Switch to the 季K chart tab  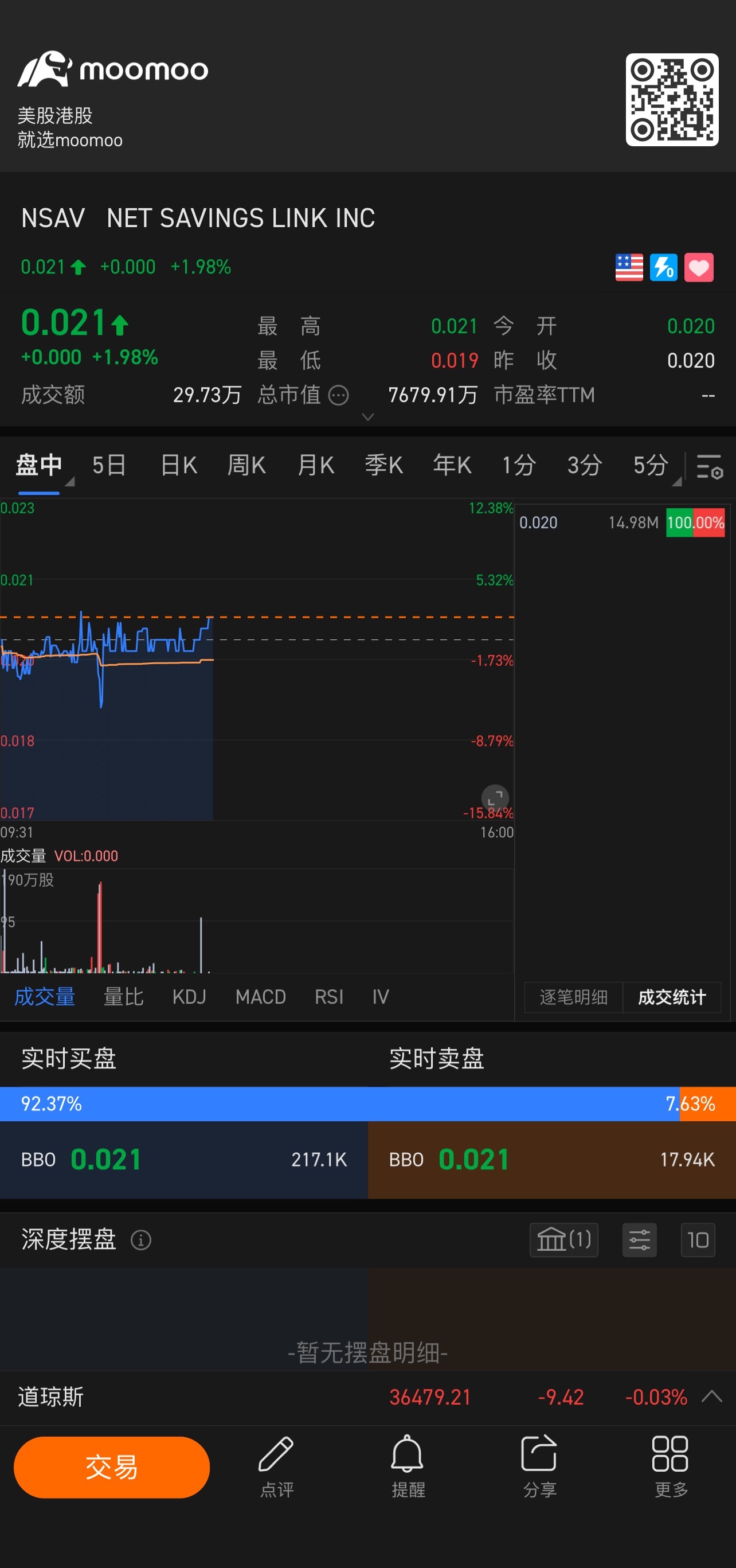pos(384,465)
